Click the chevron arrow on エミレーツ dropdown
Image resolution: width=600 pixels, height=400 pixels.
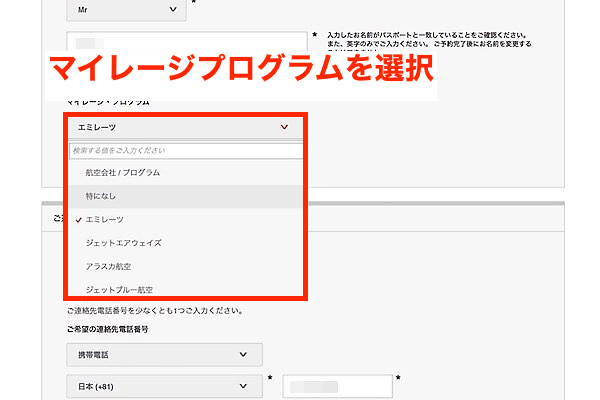[x=284, y=127]
